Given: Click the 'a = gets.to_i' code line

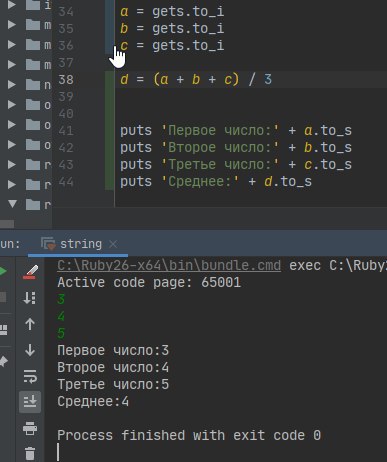Looking at the screenshot, I should 172,12.
